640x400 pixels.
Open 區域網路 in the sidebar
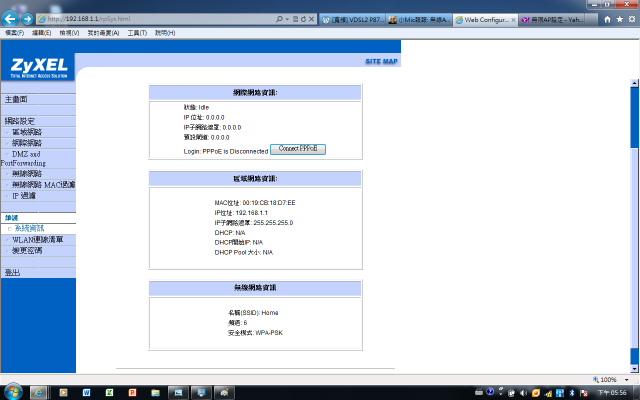tap(27, 132)
